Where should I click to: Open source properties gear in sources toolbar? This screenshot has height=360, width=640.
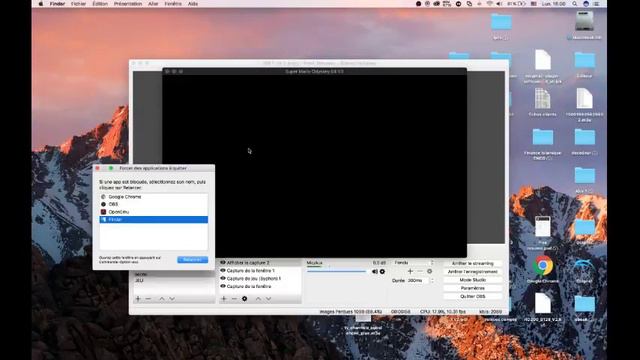point(244,299)
